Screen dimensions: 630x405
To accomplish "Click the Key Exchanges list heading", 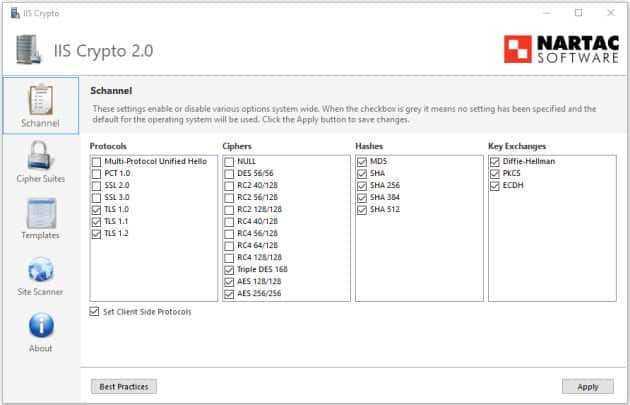I will pyautogui.click(x=517, y=146).
